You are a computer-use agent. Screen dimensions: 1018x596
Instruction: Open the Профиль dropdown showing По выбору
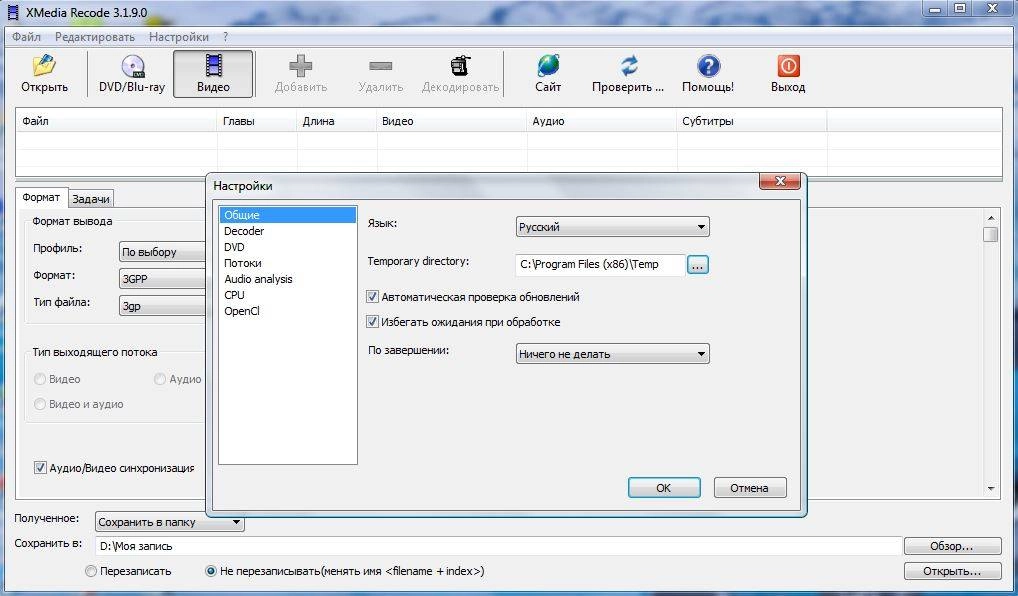pyautogui.click(x=162, y=252)
